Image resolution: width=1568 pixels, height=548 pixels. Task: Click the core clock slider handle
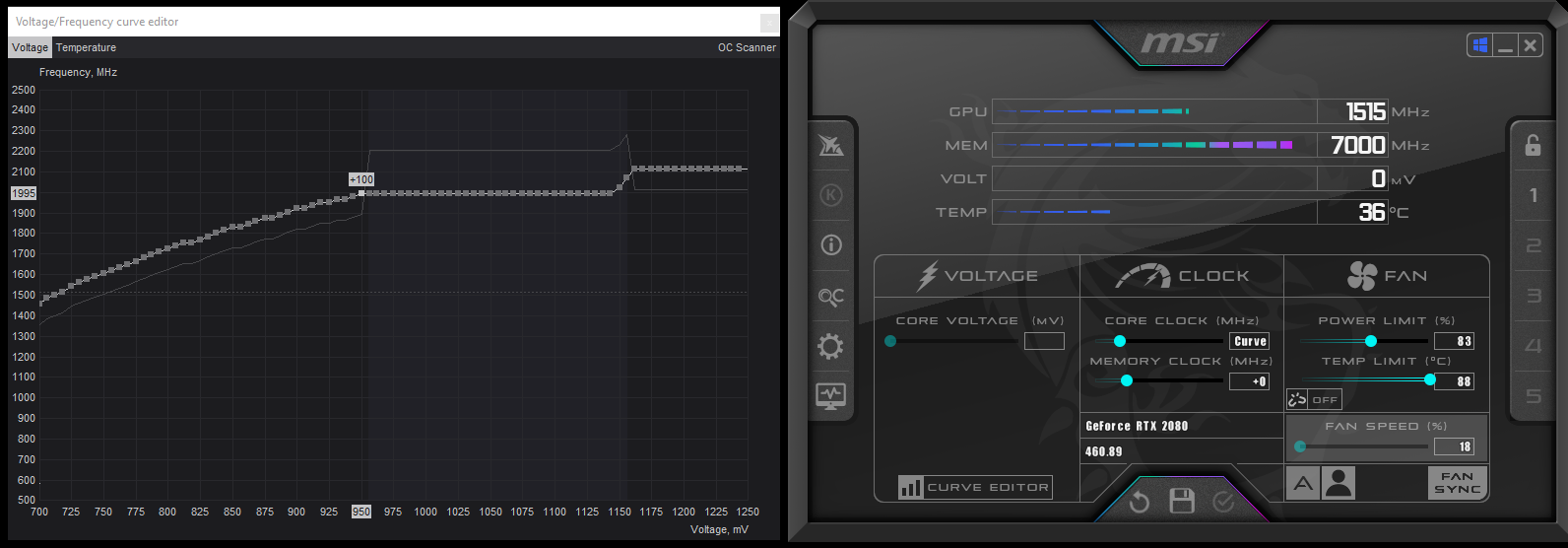pyautogui.click(x=1120, y=341)
